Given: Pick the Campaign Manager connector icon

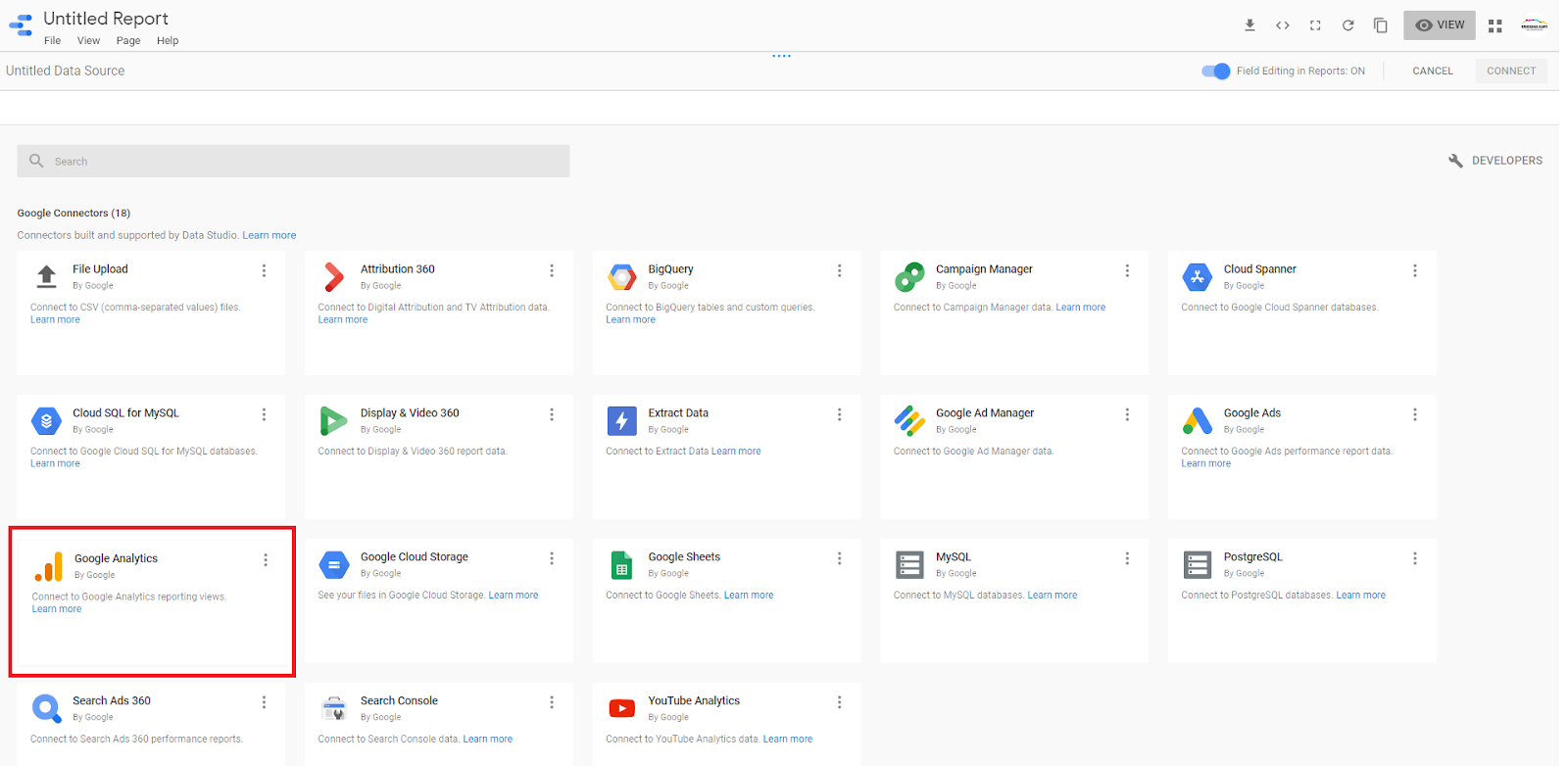Looking at the screenshot, I should (x=909, y=277).
